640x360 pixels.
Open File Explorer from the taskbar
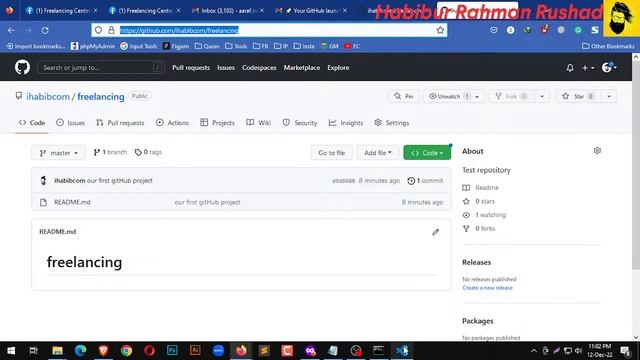click(x=57, y=351)
